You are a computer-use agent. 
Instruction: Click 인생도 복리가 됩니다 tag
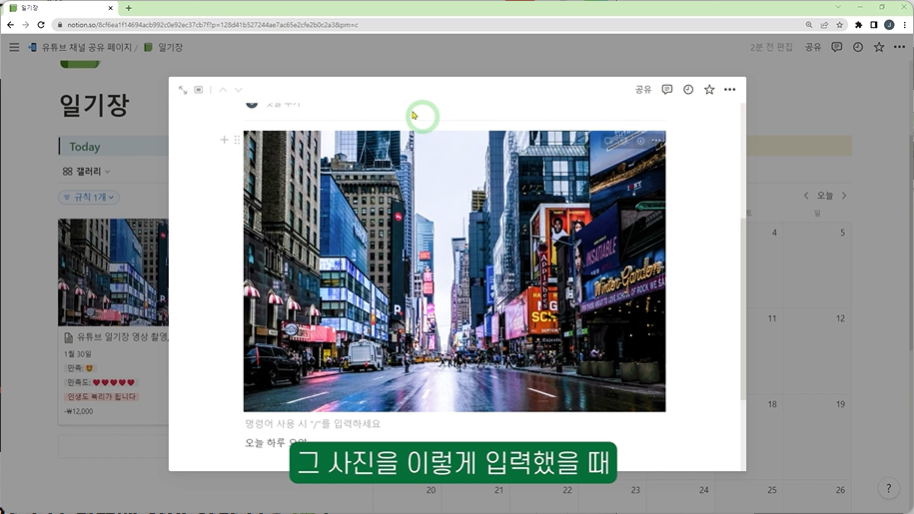101,396
